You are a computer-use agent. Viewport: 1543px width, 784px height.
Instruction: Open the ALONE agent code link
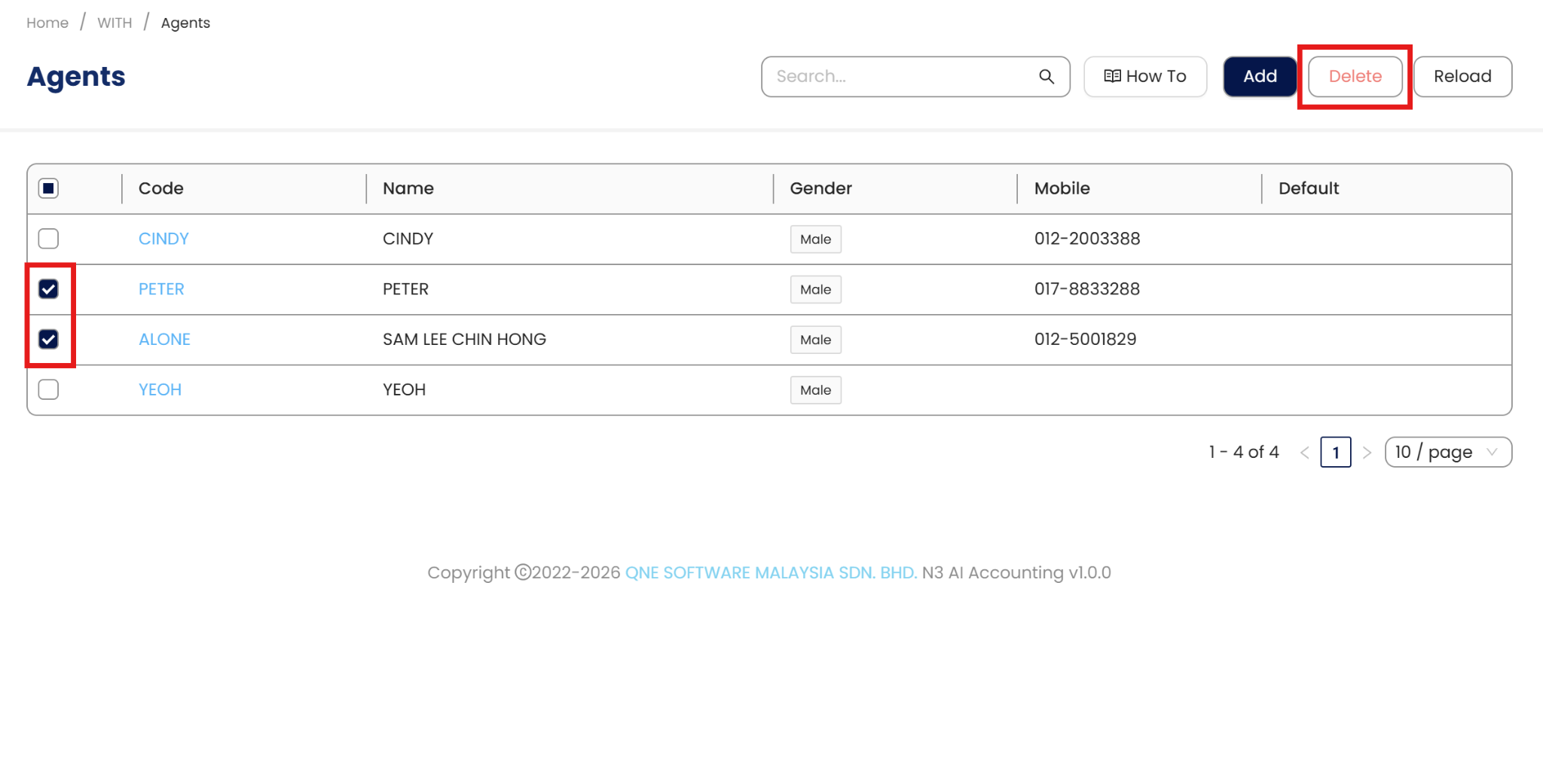[164, 340]
